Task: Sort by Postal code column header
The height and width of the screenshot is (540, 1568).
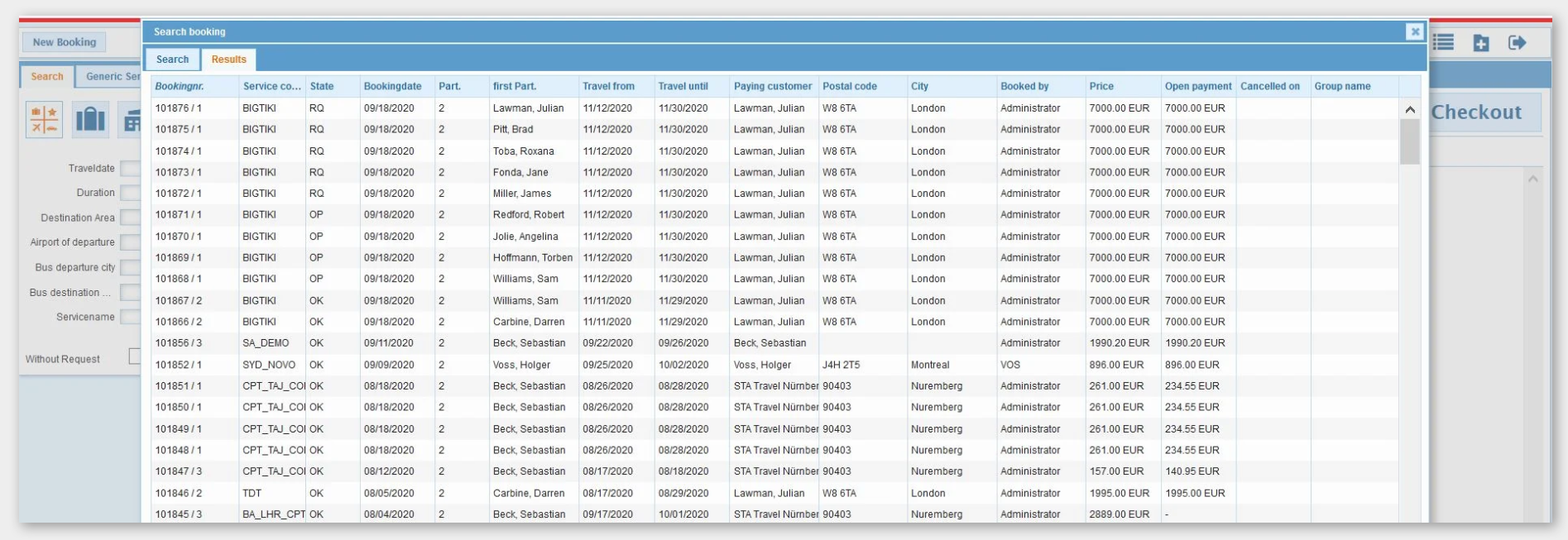Action: (x=863, y=86)
